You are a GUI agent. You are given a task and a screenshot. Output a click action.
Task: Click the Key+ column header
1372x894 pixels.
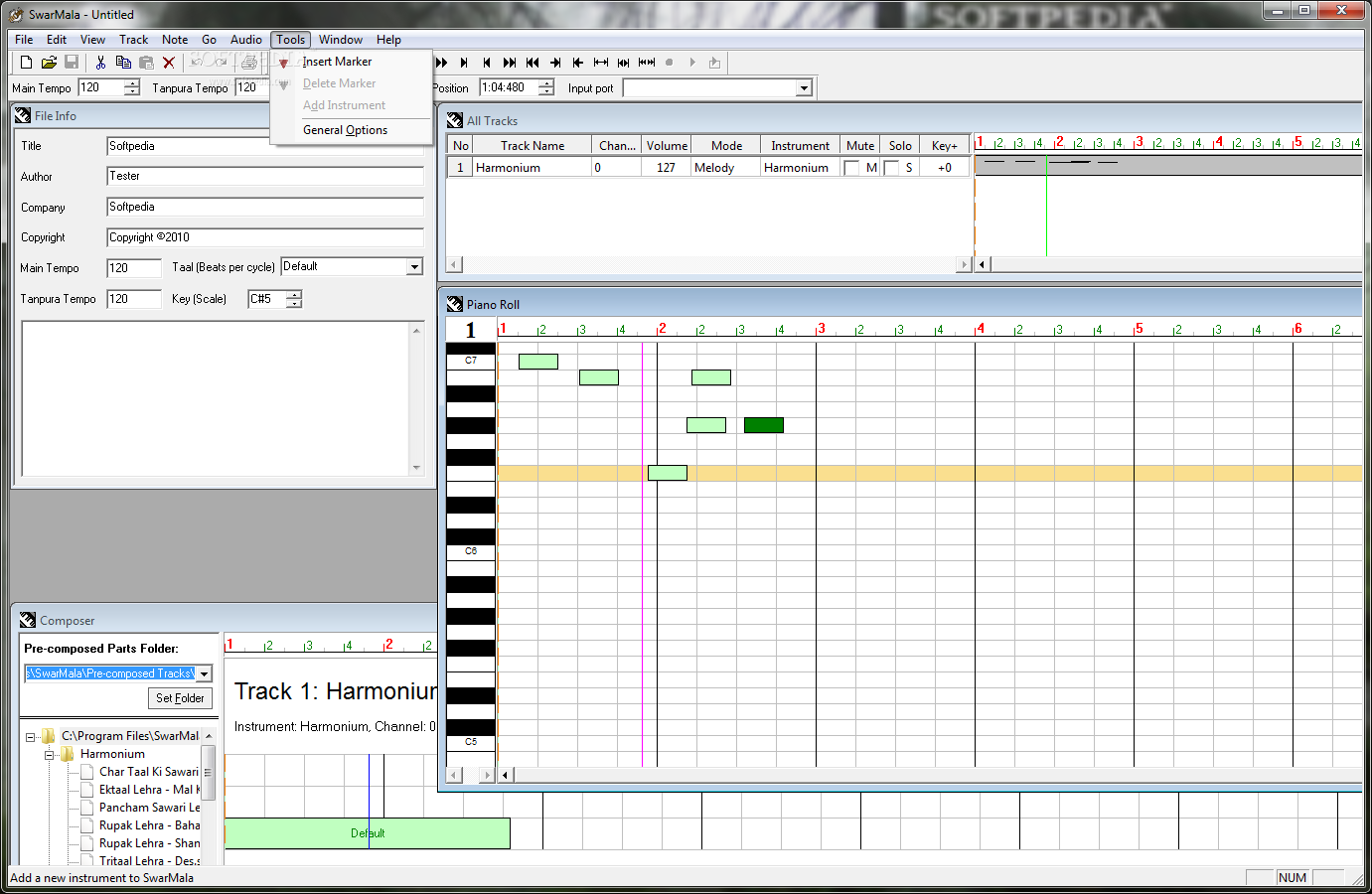click(x=945, y=145)
